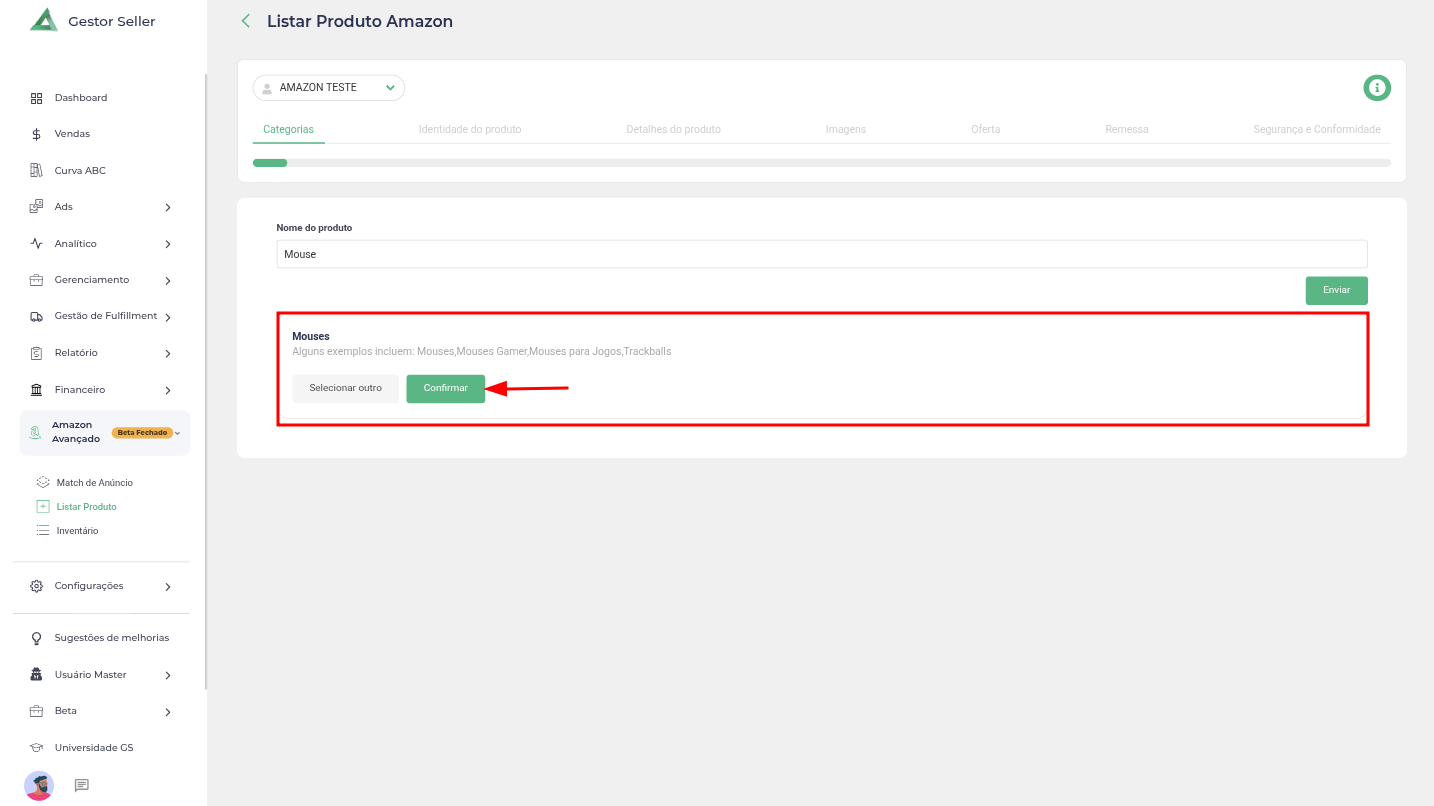Screen dimensions: 1434x806
Task: Expand the Gerenciamento menu section
Action: (x=167, y=281)
